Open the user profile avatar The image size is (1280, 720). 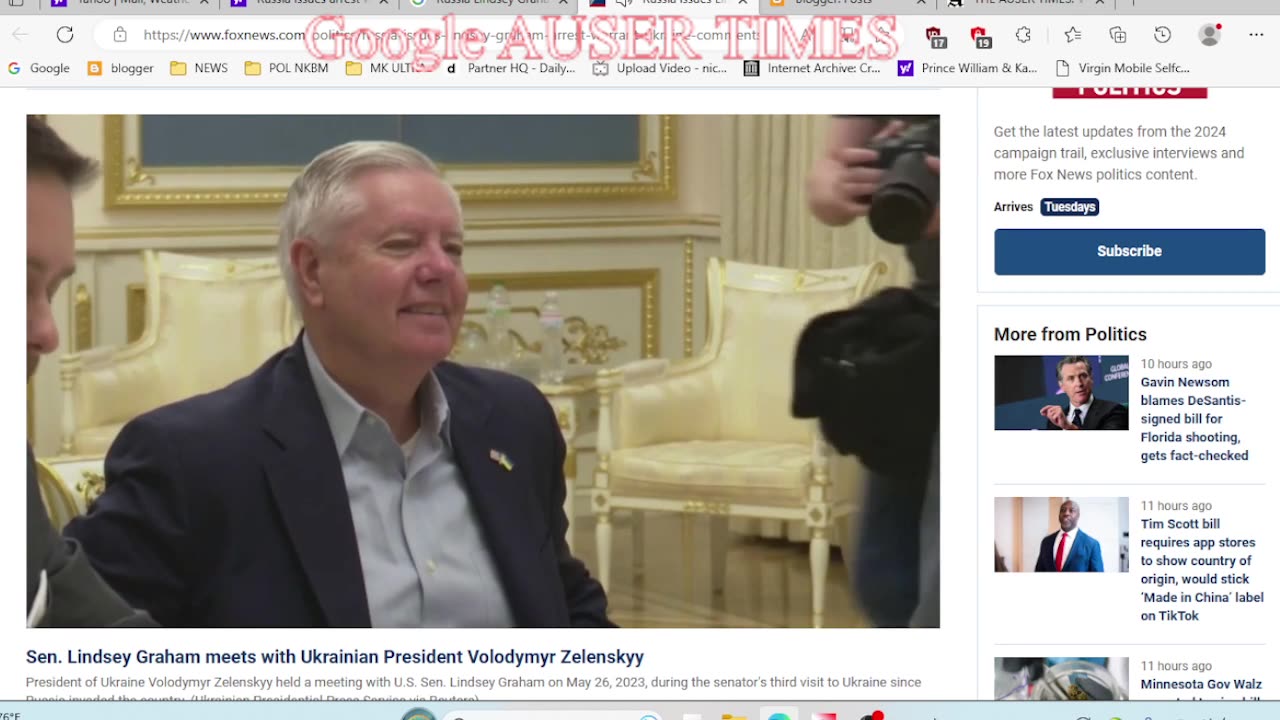[x=1210, y=35]
